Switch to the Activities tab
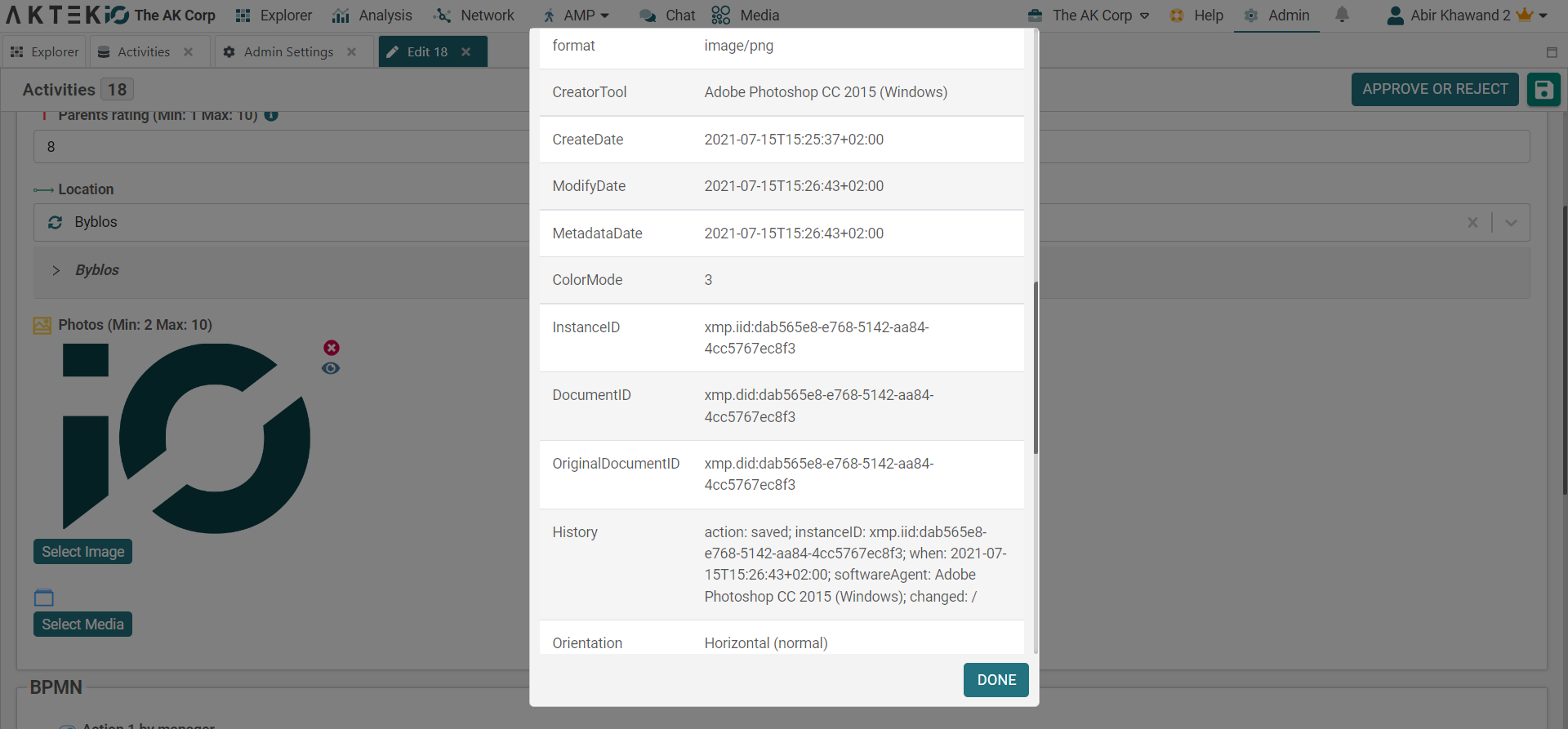This screenshot has height=729, width=1568. click(144, 51)
